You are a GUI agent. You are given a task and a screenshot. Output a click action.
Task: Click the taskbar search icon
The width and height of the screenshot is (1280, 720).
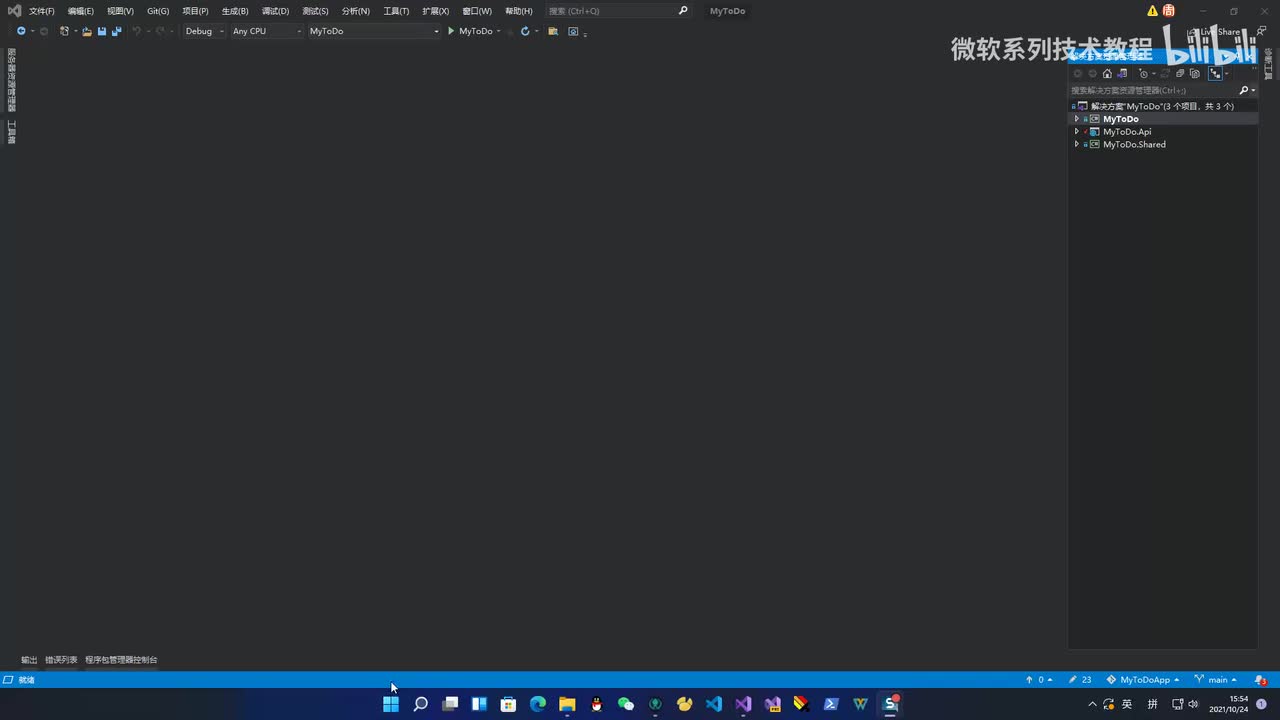[421, 704]
